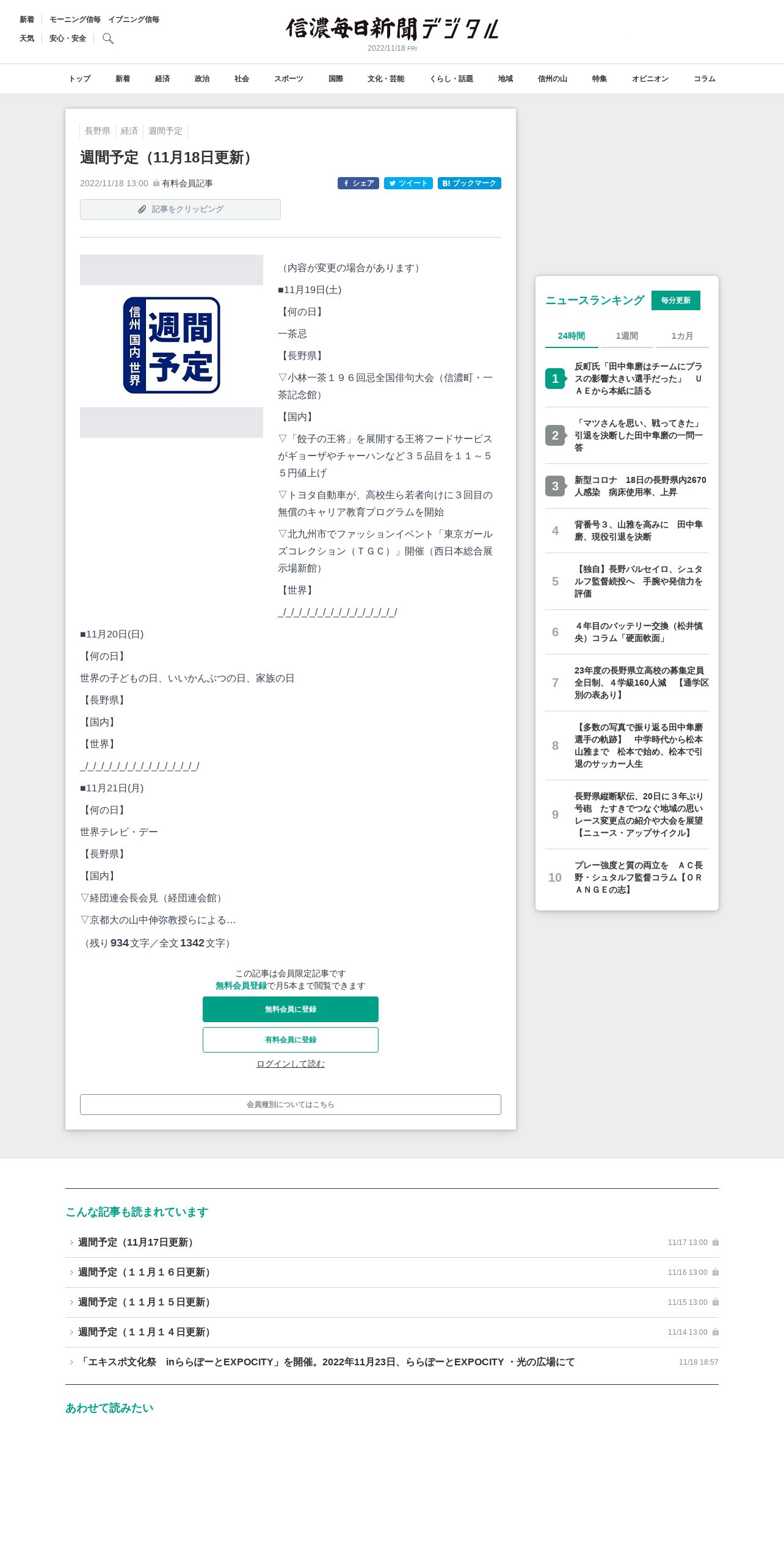
Task: Click lock icon on the 11/16 13:00 row
Action: coord(716,1272)
